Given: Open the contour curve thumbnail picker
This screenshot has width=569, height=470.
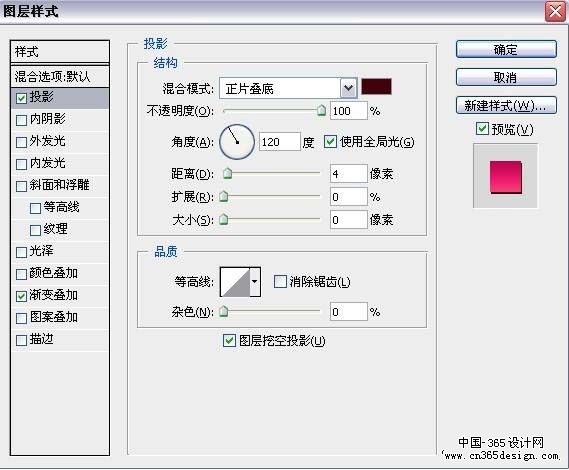Looking at the screenshot, I should point(235,282).
